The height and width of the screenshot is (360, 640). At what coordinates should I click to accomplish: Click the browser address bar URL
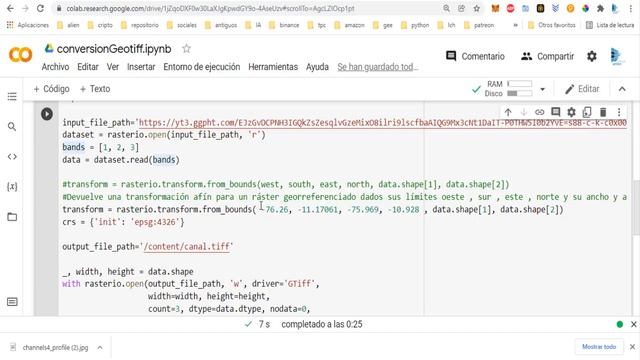(210, 9)
